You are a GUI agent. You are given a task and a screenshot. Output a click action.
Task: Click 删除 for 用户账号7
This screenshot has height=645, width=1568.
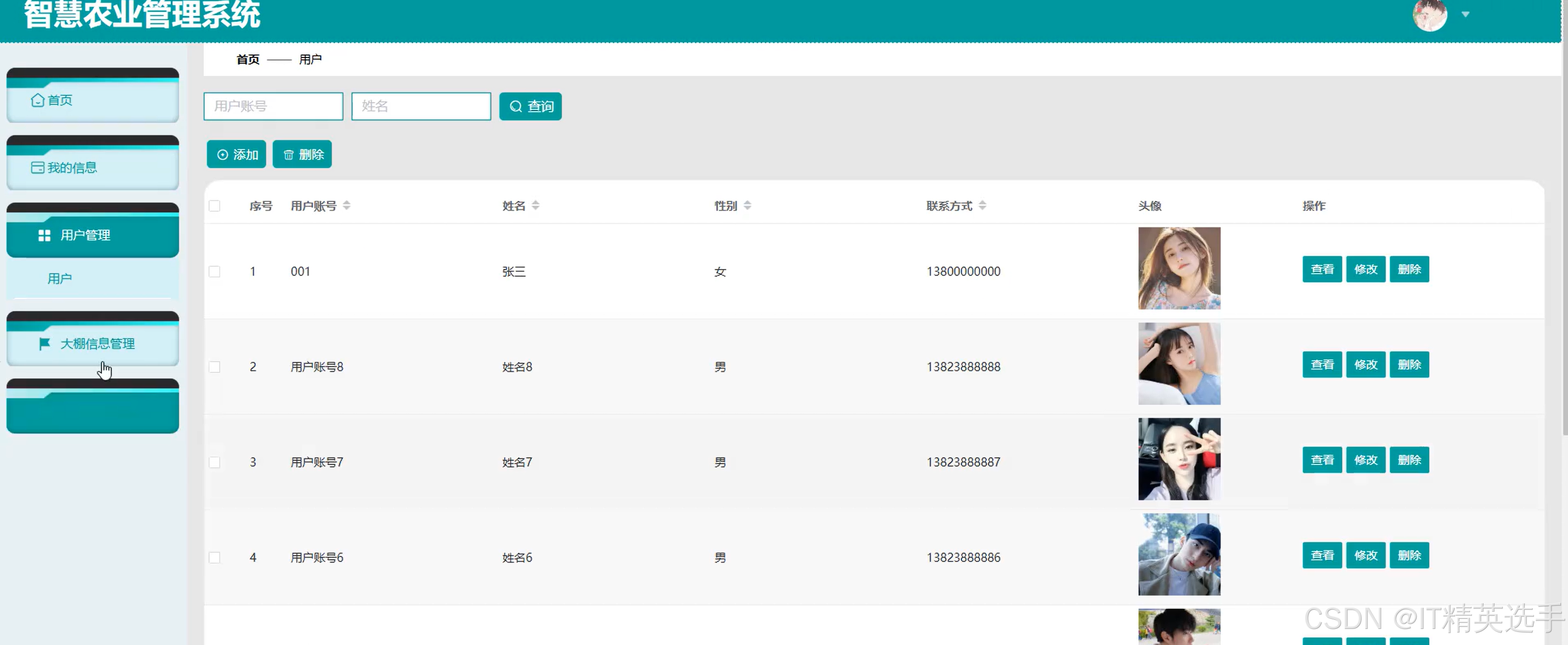1409,460
